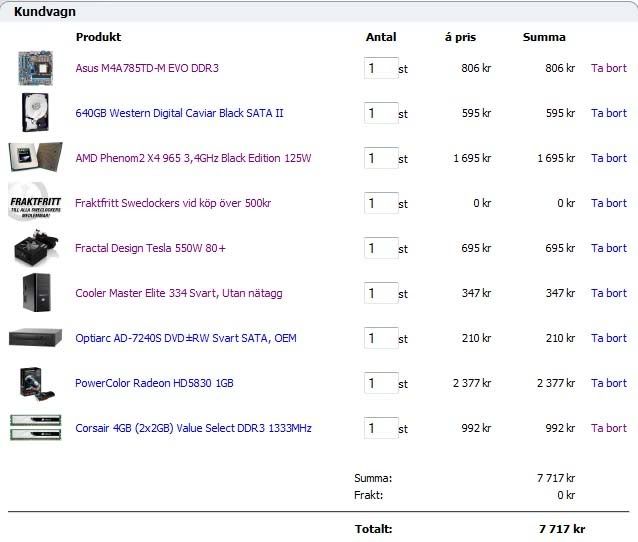The height and width of the screenshot is (542, 638).
Task: Open the Asus M4A785TD-M EVO DDR3 link
Action: [x=147, y=68]
